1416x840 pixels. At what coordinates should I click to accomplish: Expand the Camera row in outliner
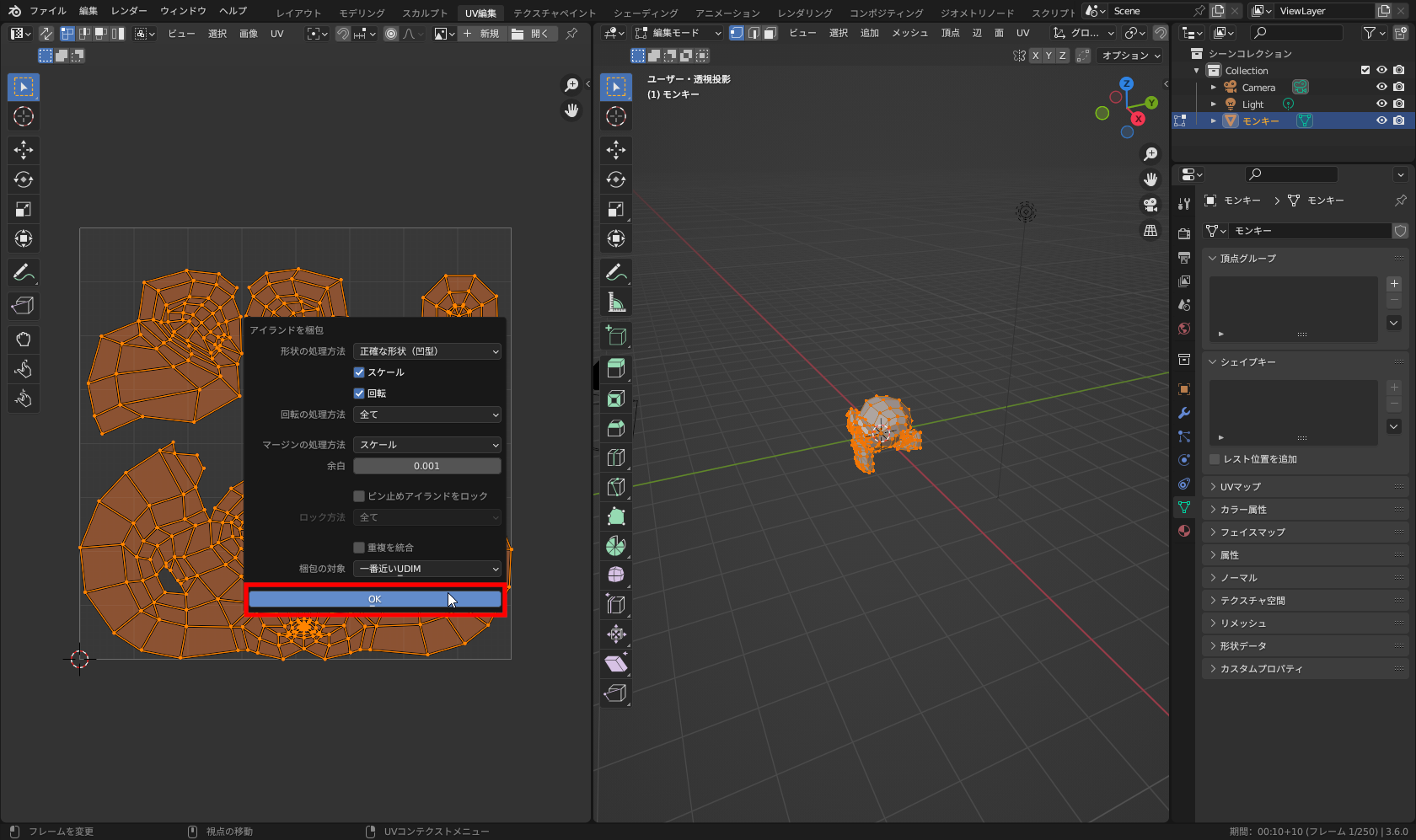1214,88
